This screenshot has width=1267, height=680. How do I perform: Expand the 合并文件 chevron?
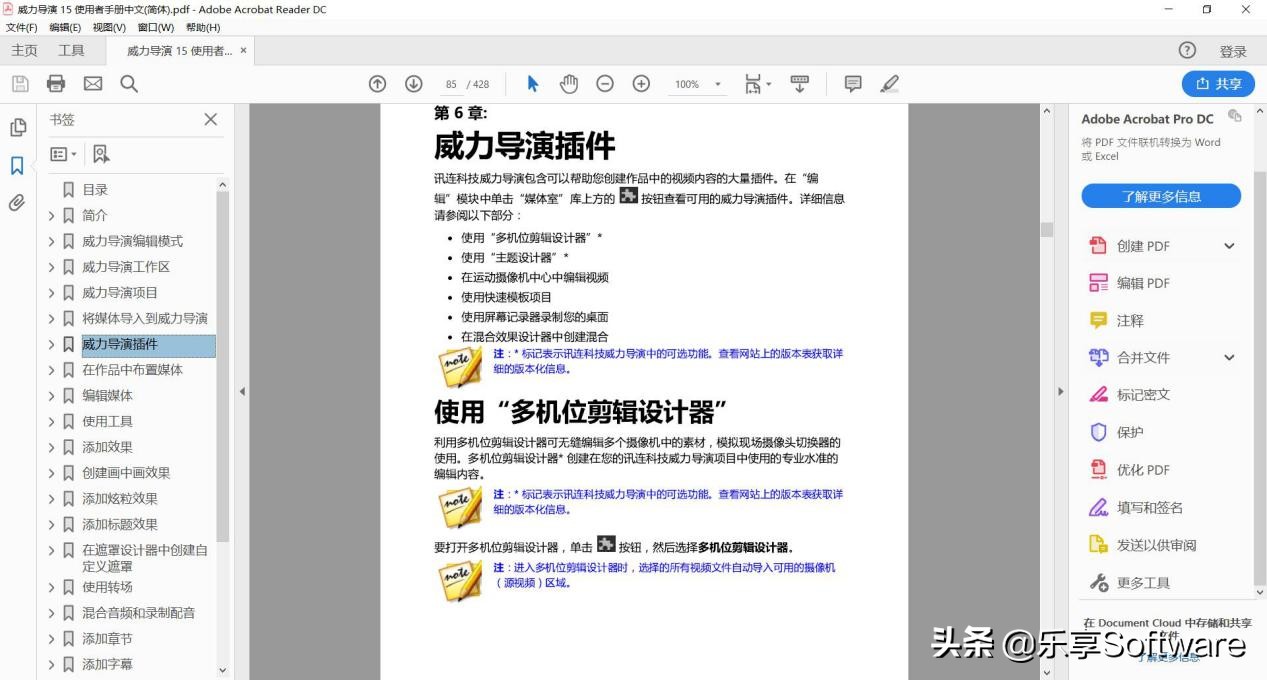coord(1230,357)
